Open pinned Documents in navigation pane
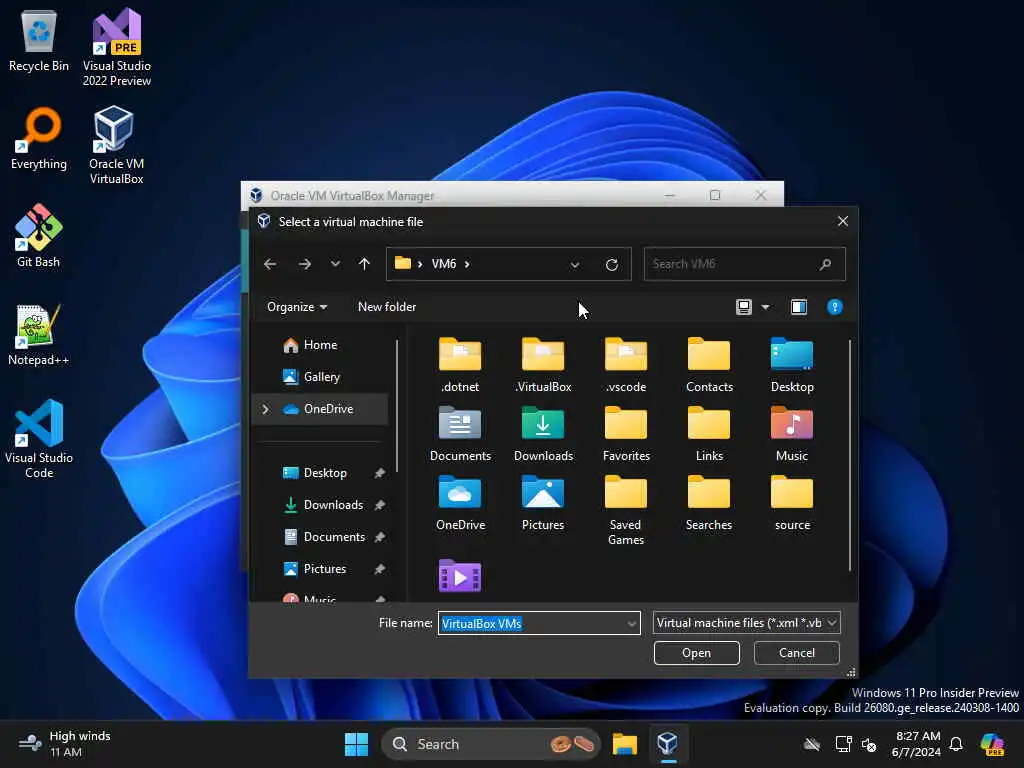1024x768 pixels. [334, 537]
